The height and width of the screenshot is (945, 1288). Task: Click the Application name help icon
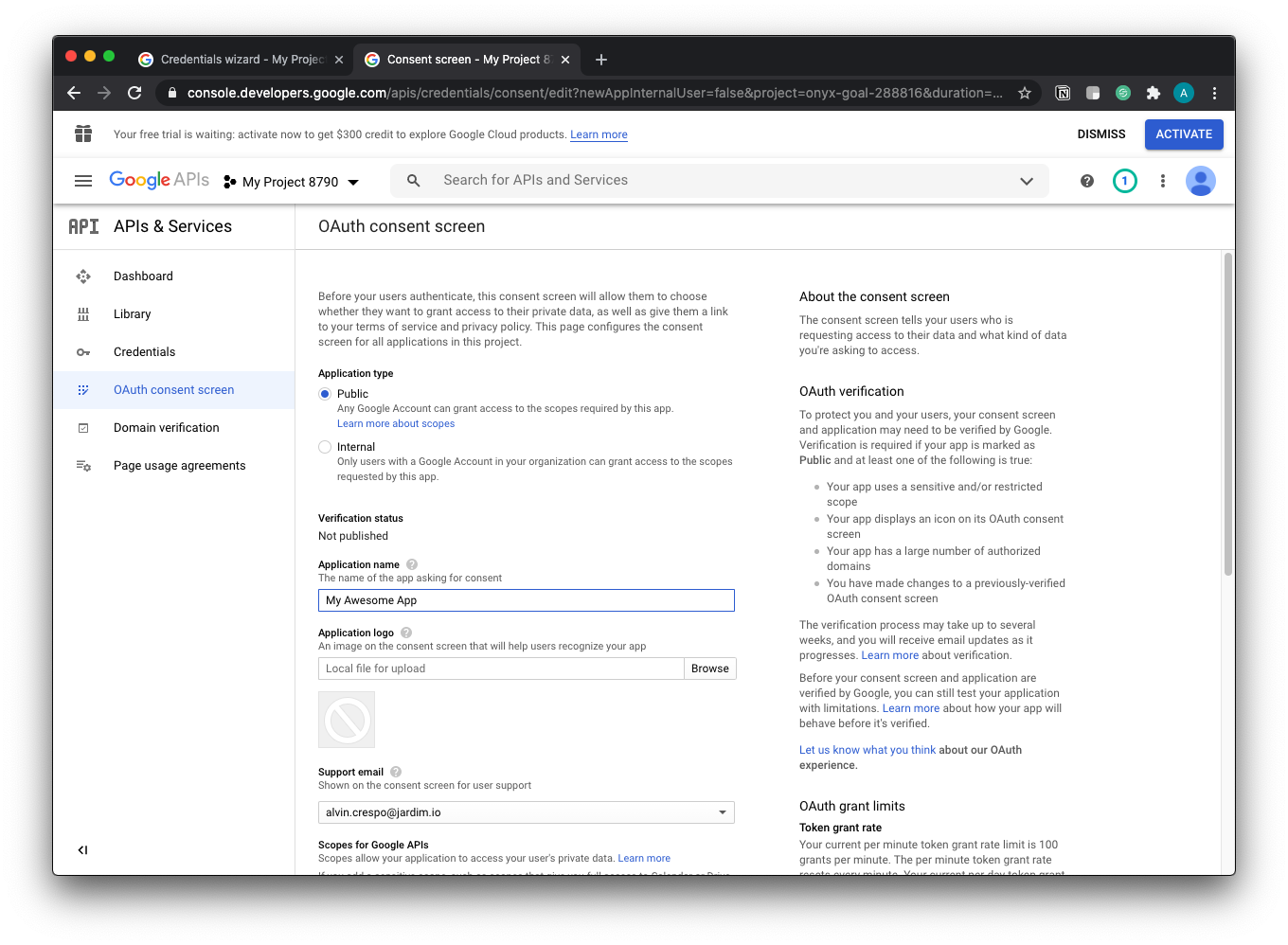[x=412, y=564]
